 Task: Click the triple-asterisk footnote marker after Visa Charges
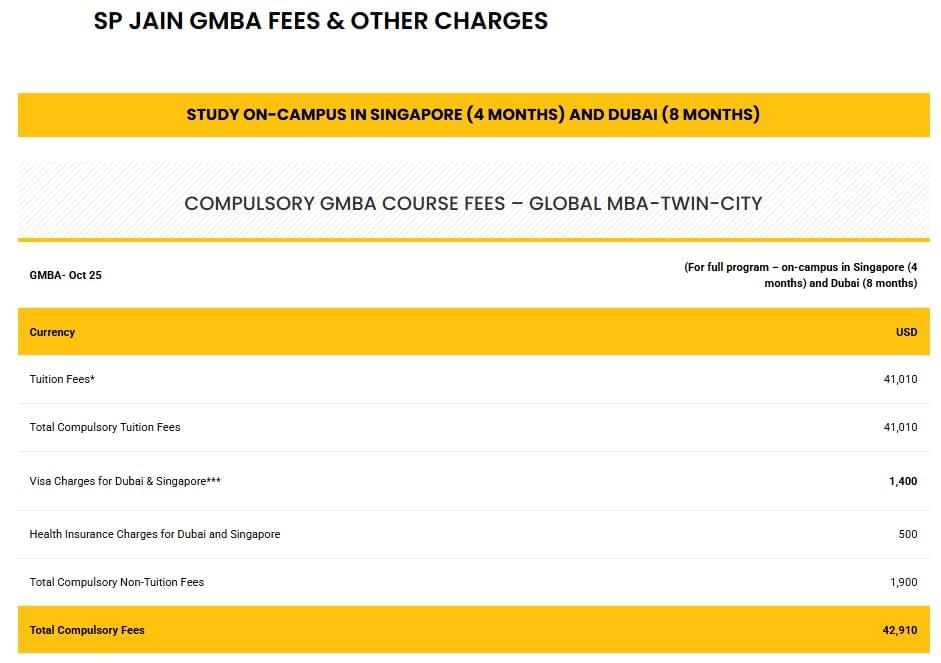pyautogui.click(x=213, y=480)
